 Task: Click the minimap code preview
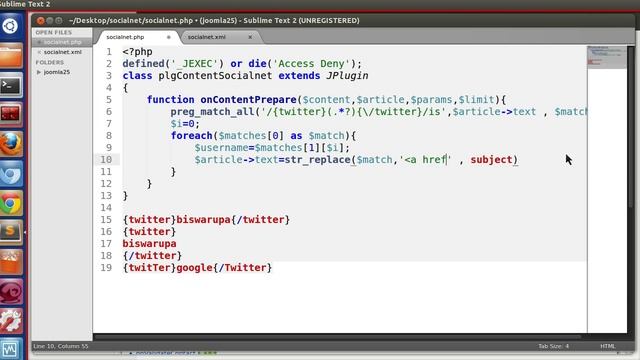click(607, 57)
